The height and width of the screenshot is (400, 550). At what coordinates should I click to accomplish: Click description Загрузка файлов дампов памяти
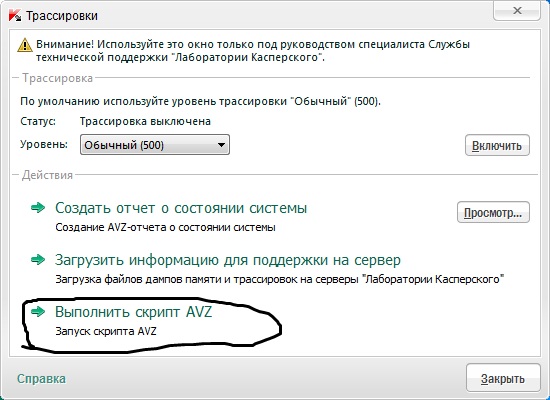280,279
